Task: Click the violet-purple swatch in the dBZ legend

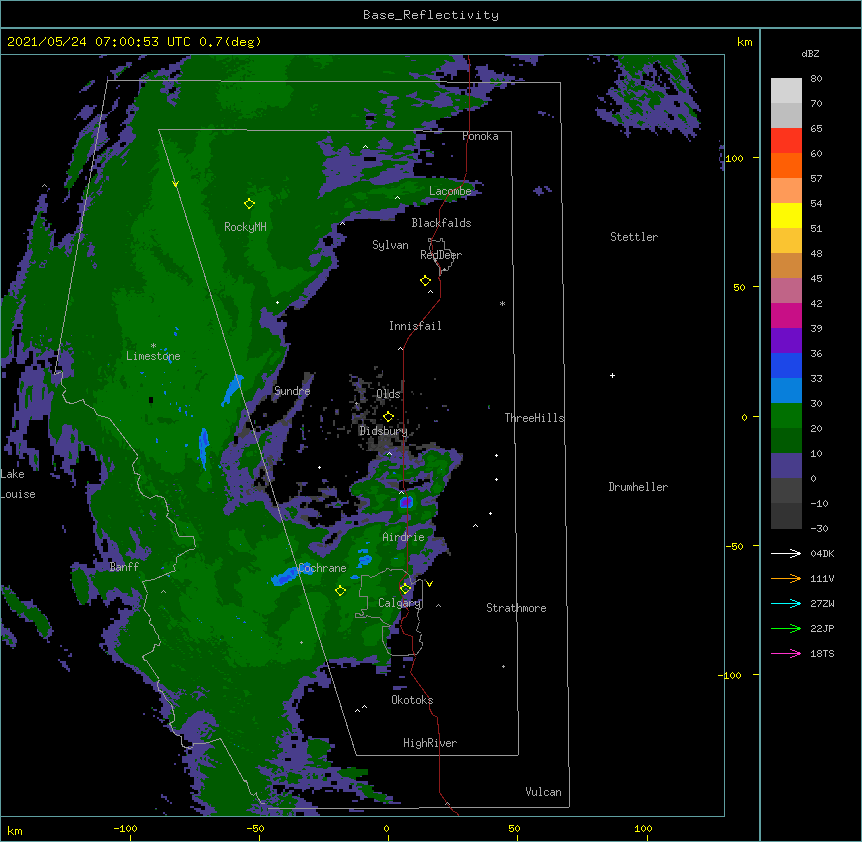Action: (x=786, y=341)
